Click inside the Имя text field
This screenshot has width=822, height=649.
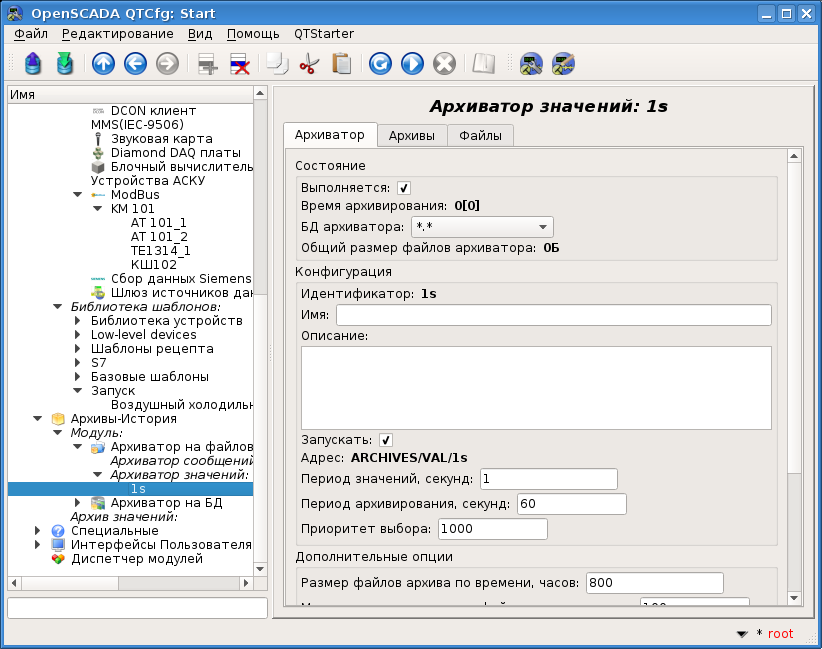[x=554, y=315]
